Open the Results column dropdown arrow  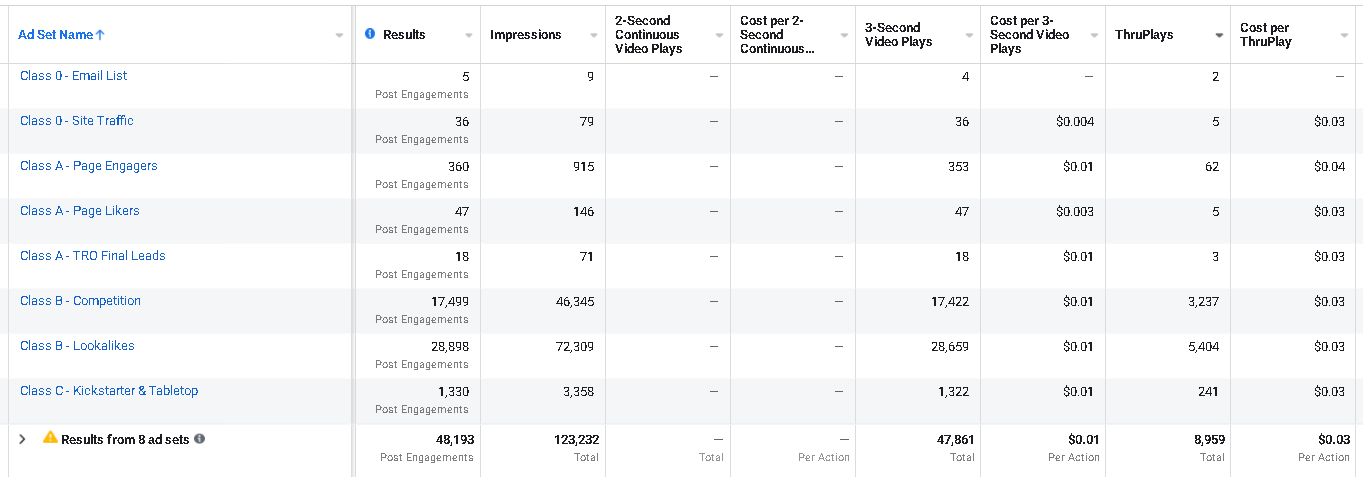coord(469,36)
